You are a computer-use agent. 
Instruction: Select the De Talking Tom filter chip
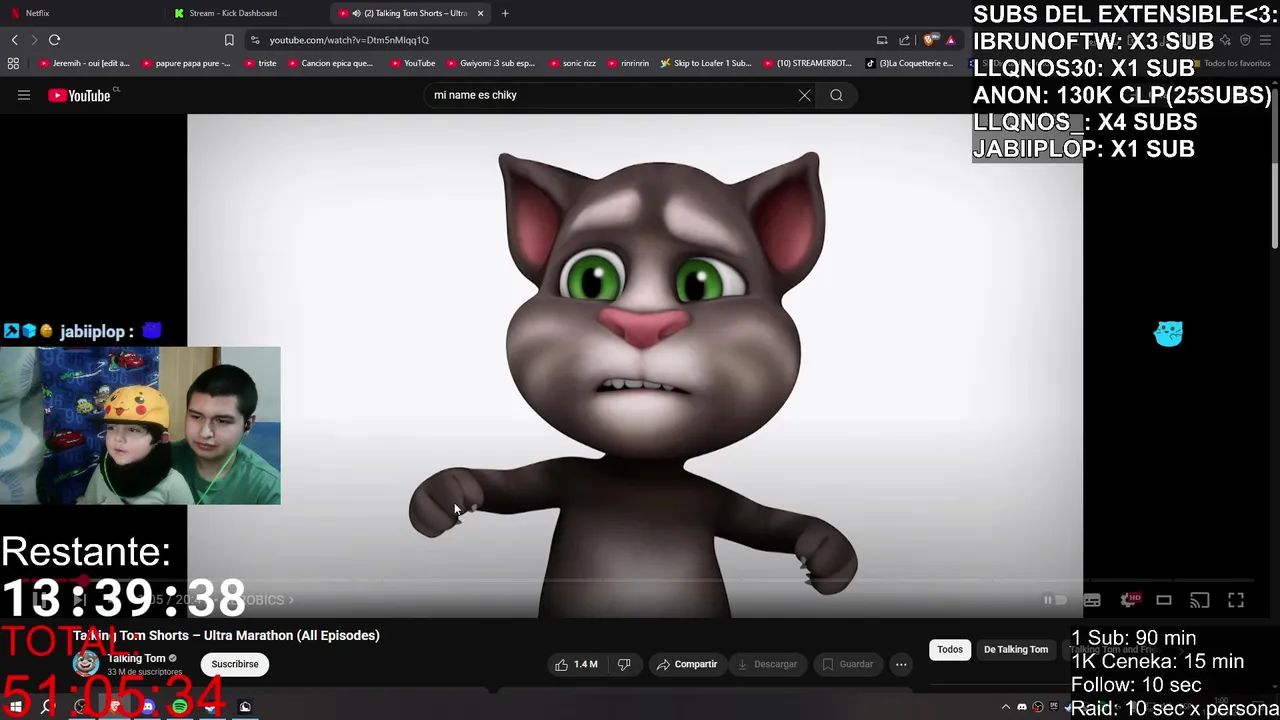[1016, 650]
